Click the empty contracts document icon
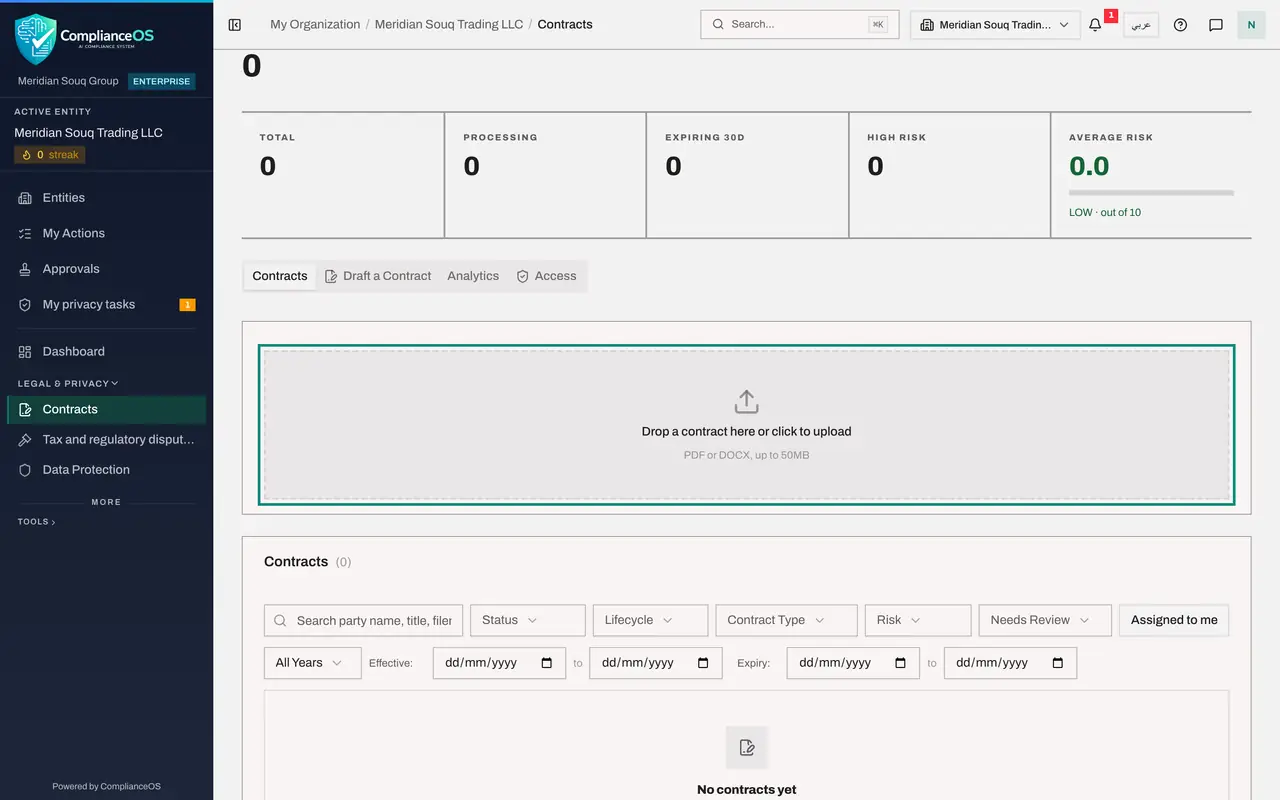Image resolution: width=1280 pixels, height=800 pixels. [747, 747]
